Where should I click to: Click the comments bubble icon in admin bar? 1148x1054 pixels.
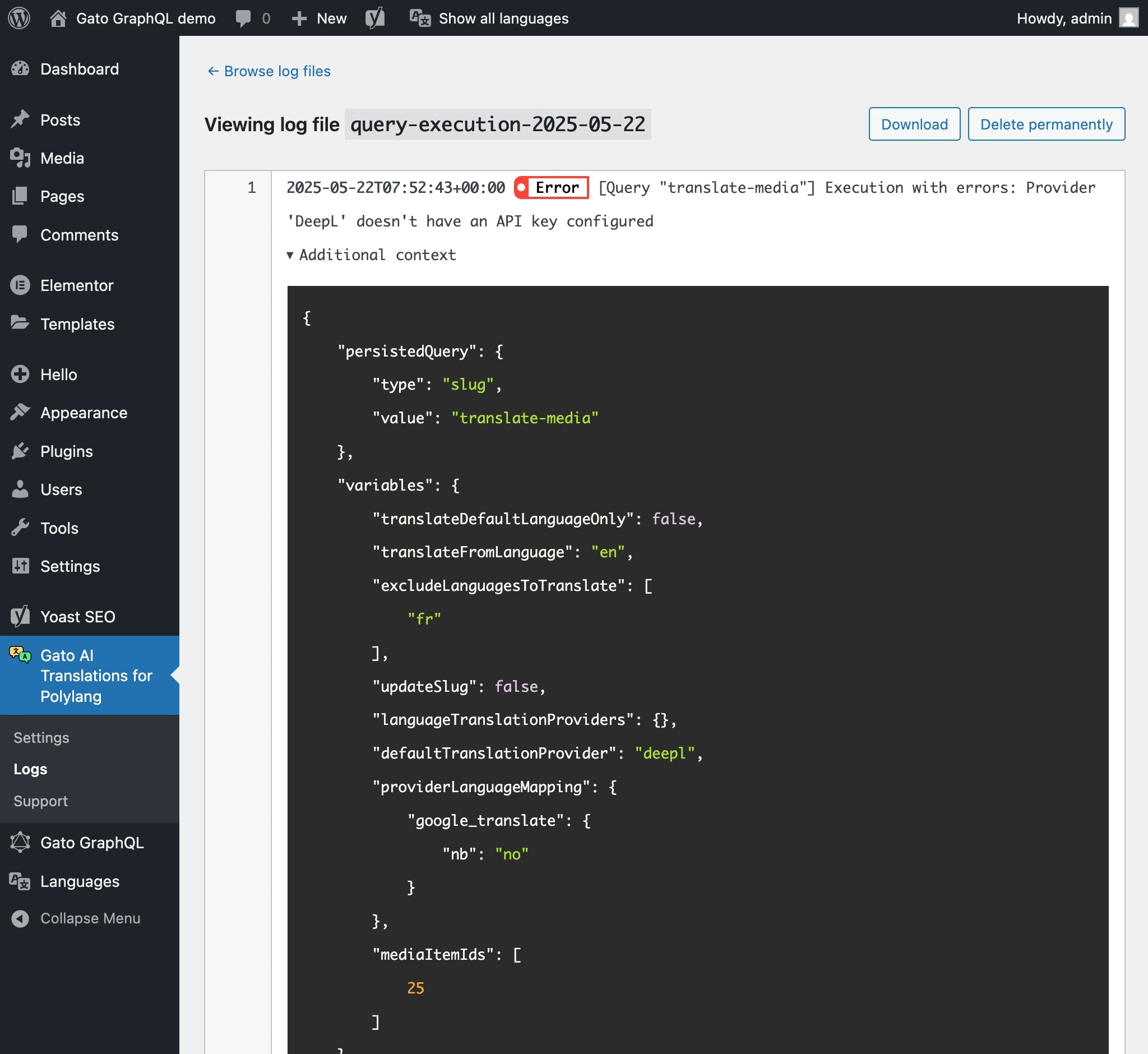(243, 19)
